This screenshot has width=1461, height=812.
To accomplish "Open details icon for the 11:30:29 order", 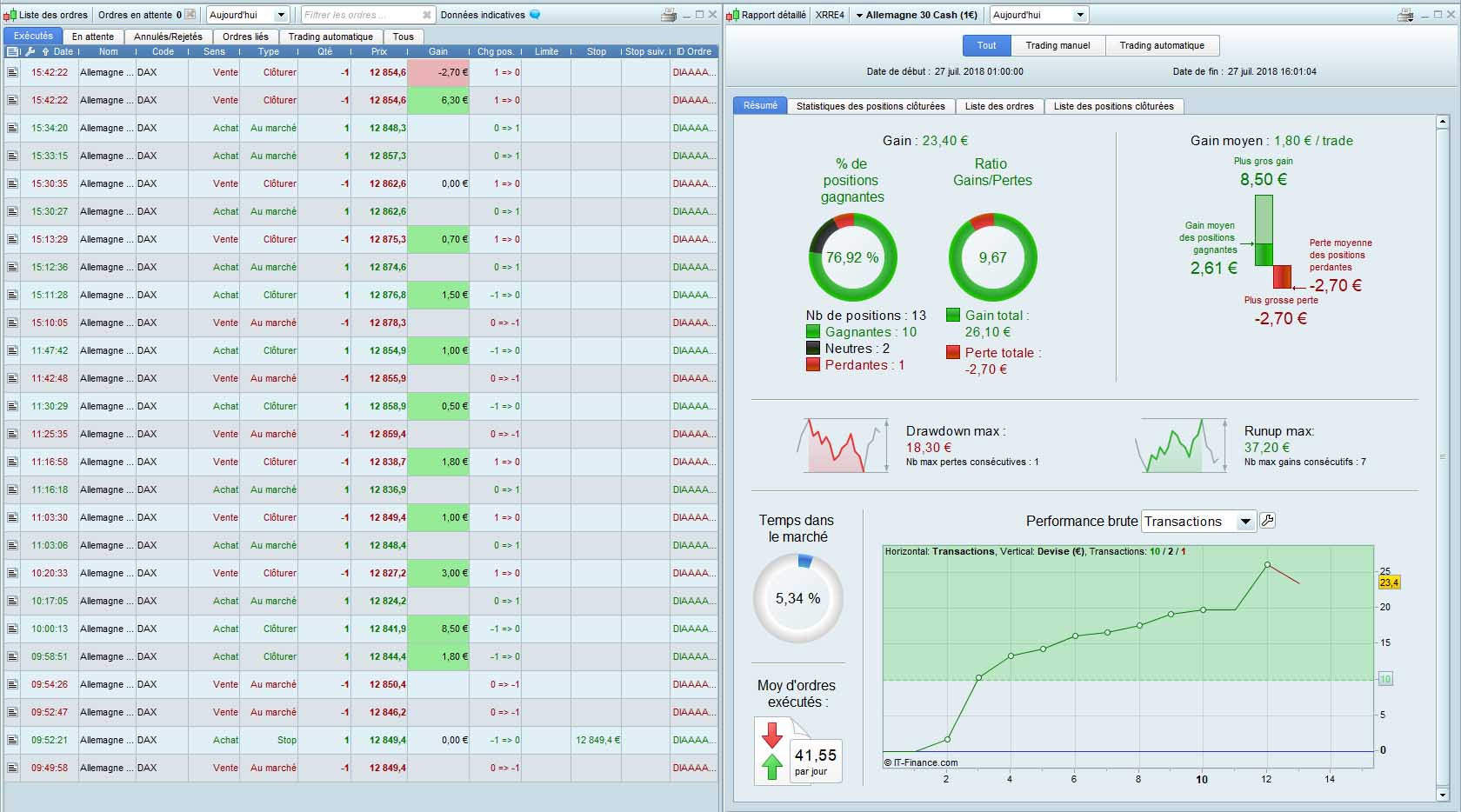I will [12, 406].
